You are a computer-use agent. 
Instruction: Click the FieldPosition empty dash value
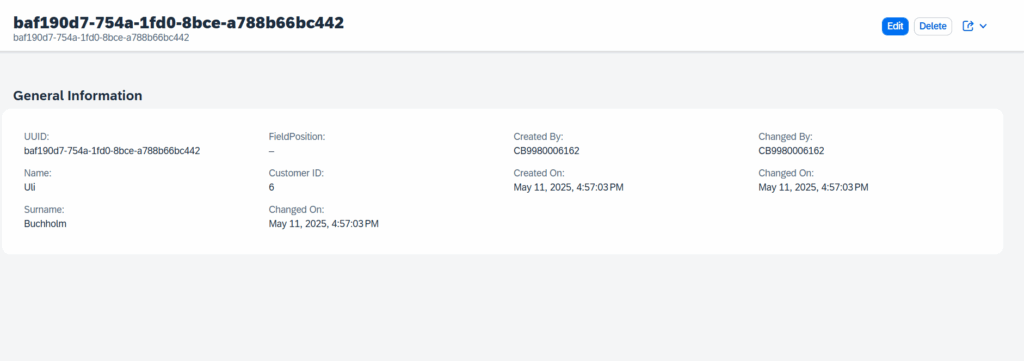[272, 151]
